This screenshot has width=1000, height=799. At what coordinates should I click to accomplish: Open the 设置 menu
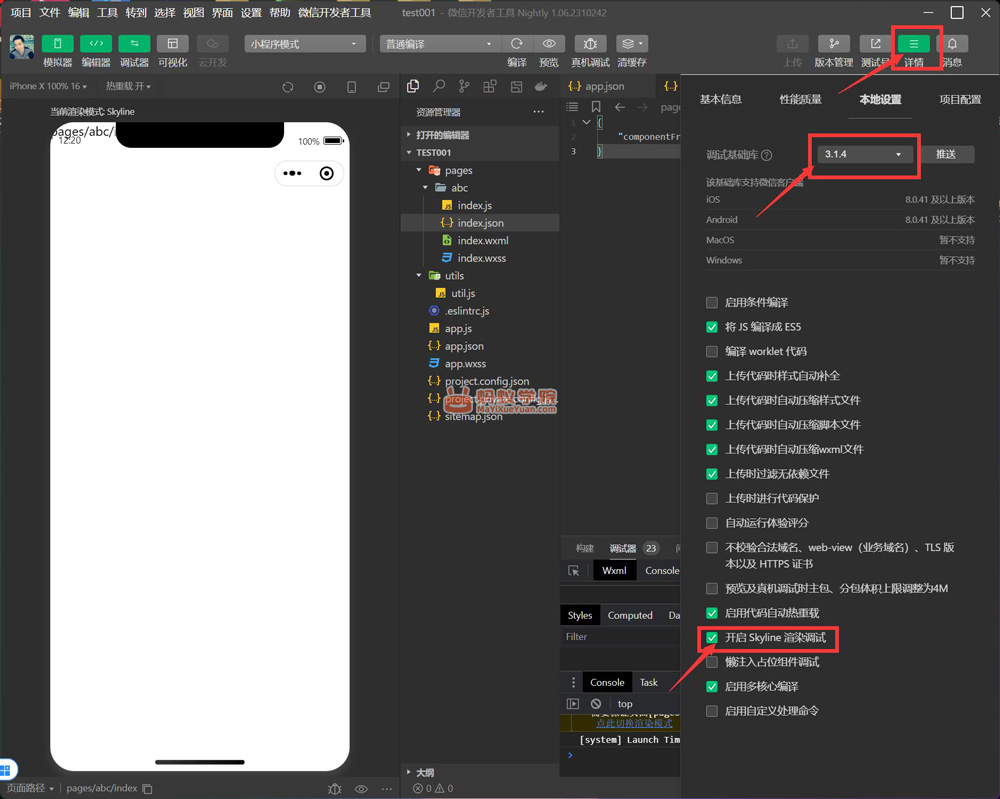(x=251, y=12)
